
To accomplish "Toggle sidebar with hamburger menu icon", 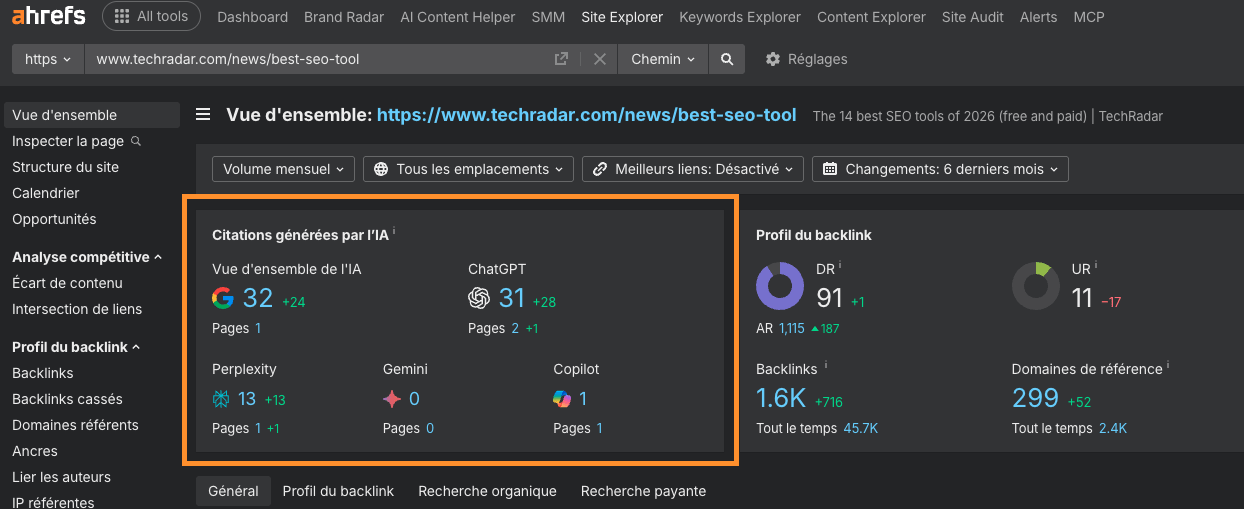I will [203, 115].
